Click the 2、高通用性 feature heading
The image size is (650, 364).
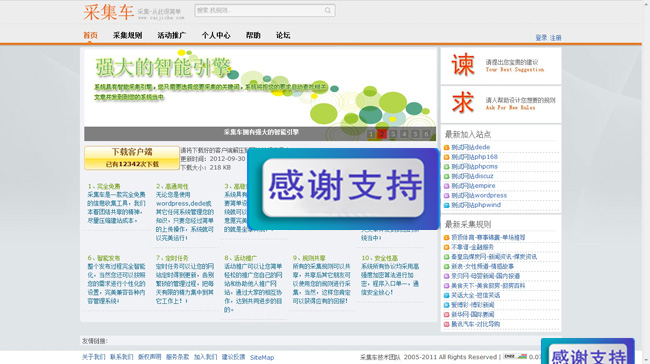point(172,187)
